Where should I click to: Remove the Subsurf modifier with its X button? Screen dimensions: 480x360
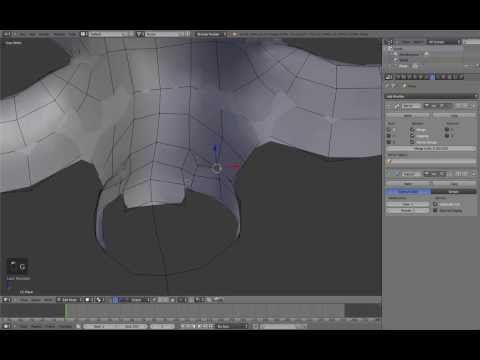point(473,174)
